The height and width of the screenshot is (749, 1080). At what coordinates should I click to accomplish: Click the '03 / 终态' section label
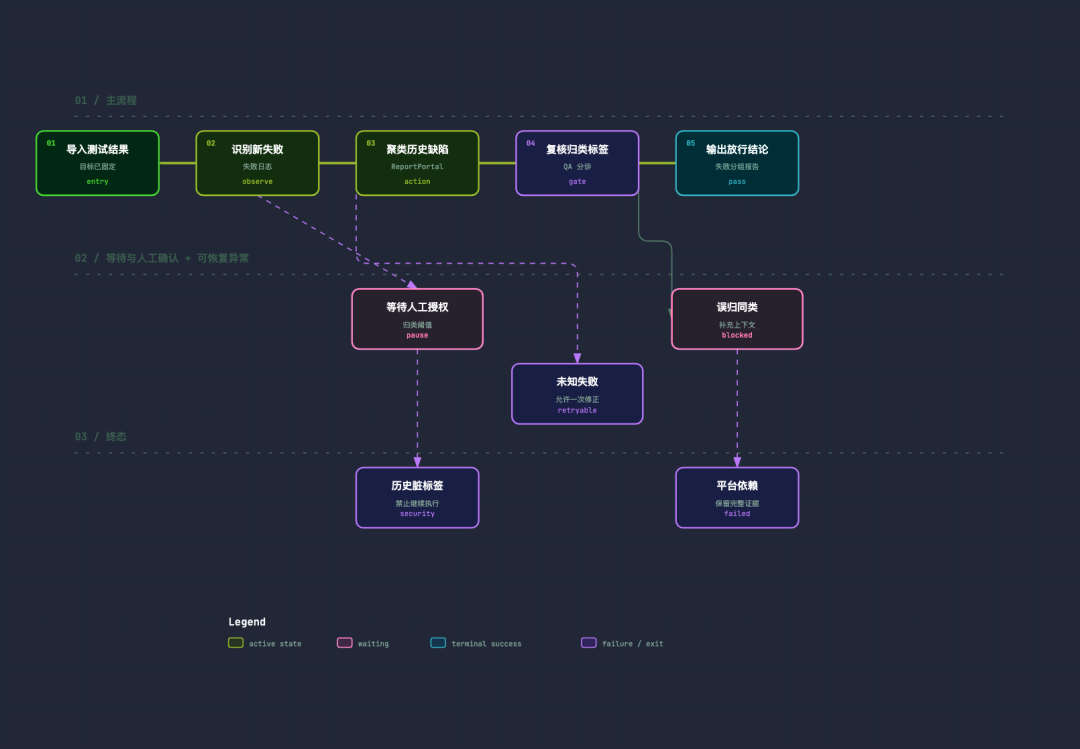coord(101,437)
